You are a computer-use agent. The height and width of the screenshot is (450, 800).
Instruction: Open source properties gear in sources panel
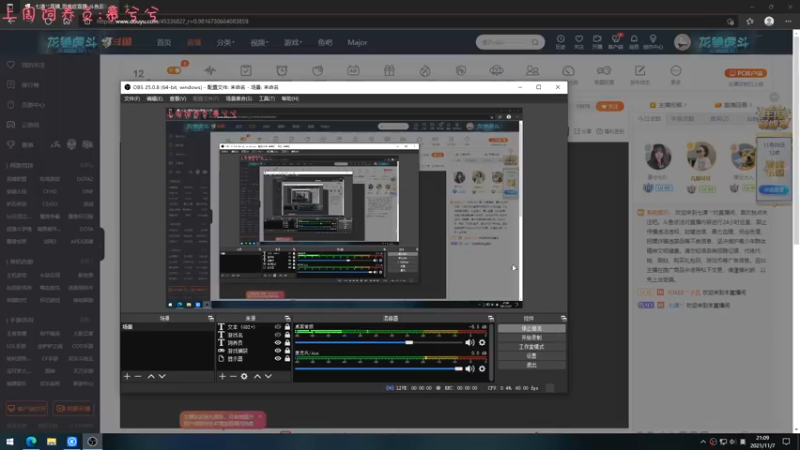(244, 377)
